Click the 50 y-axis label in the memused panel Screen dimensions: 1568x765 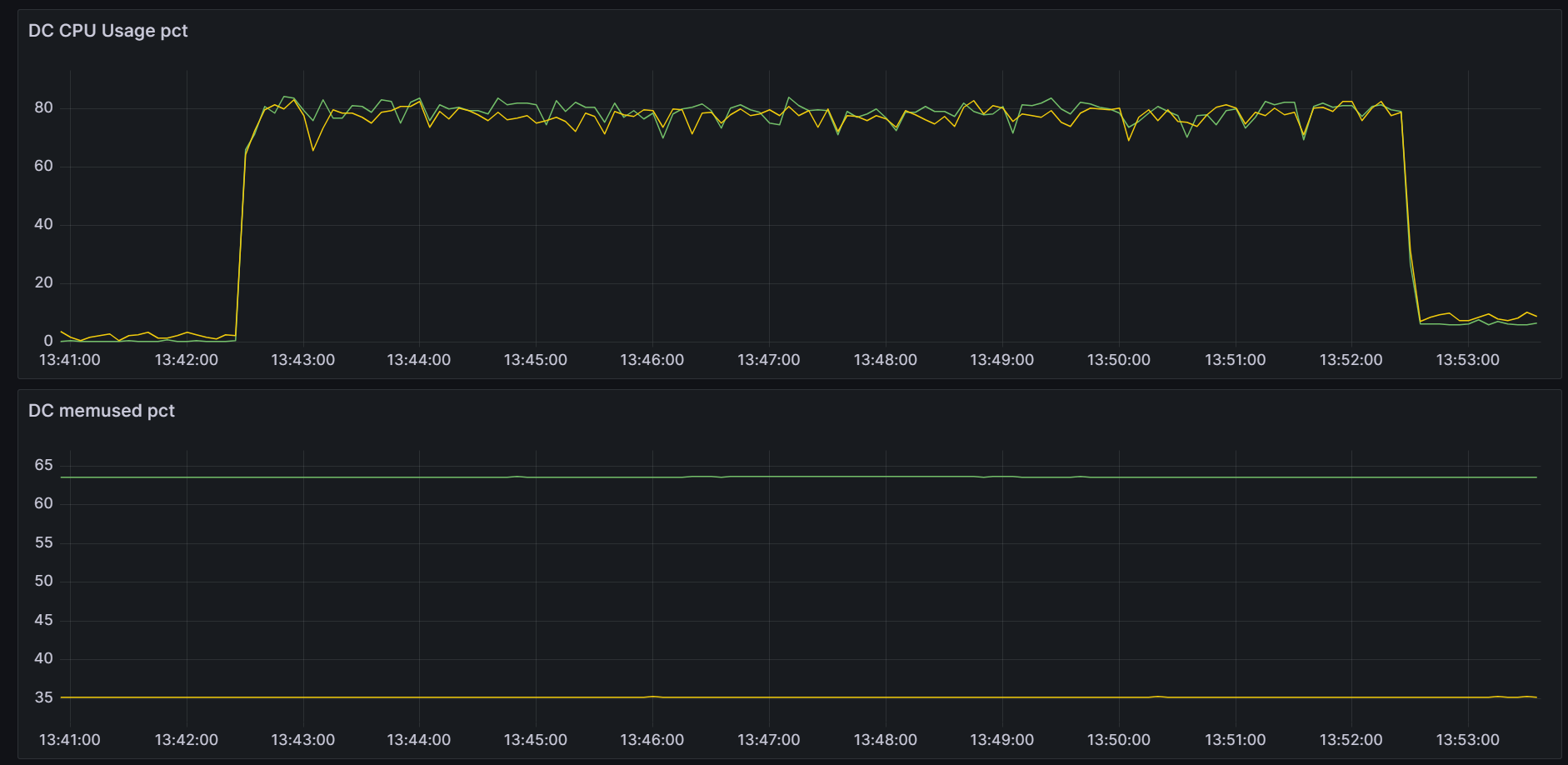tap(43, 581)
